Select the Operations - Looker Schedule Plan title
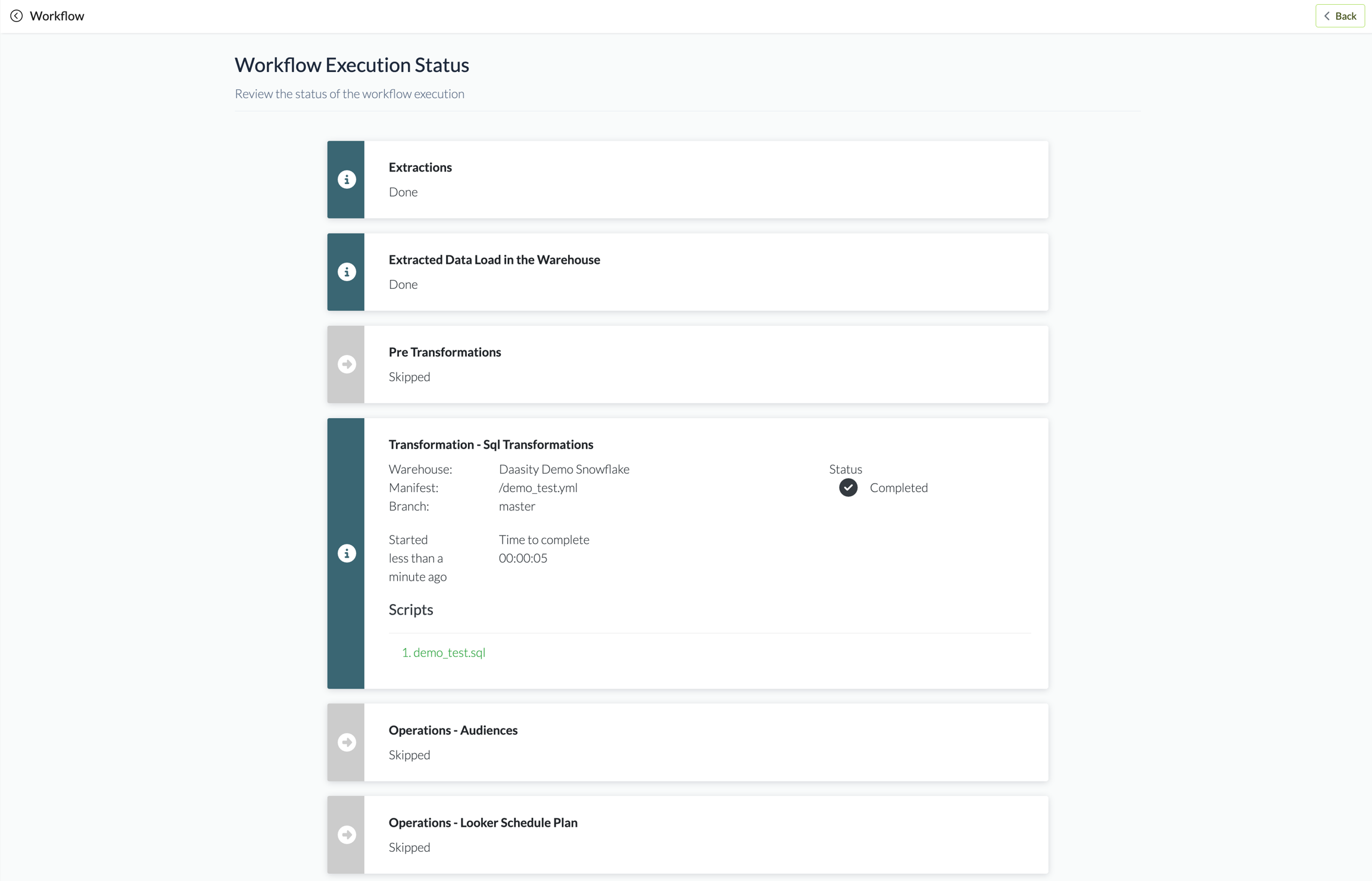The width and height of the screenshot is (1372, 881). click(482, 822)
